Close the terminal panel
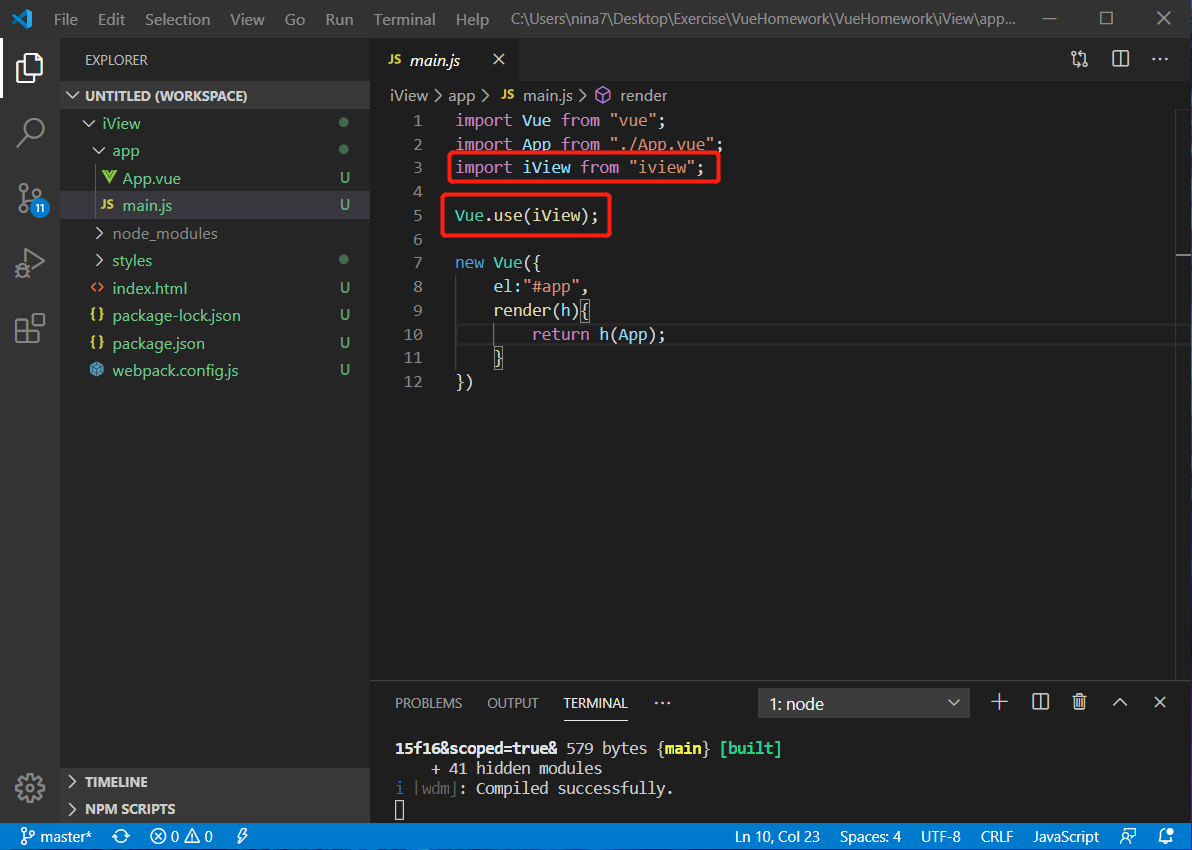1192x850 pixels. (1160, 703)
